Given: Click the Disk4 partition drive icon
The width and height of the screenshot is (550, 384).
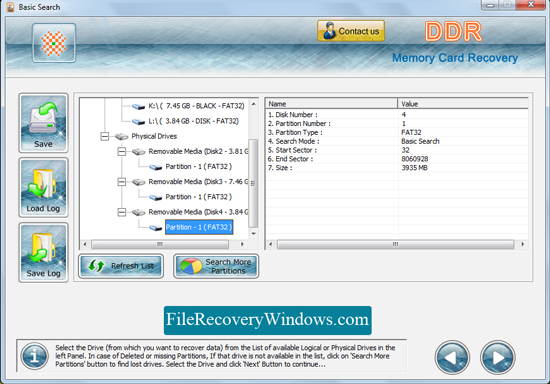Looking at the screenshot, I should pyautogui.click(x=155, y=228).
